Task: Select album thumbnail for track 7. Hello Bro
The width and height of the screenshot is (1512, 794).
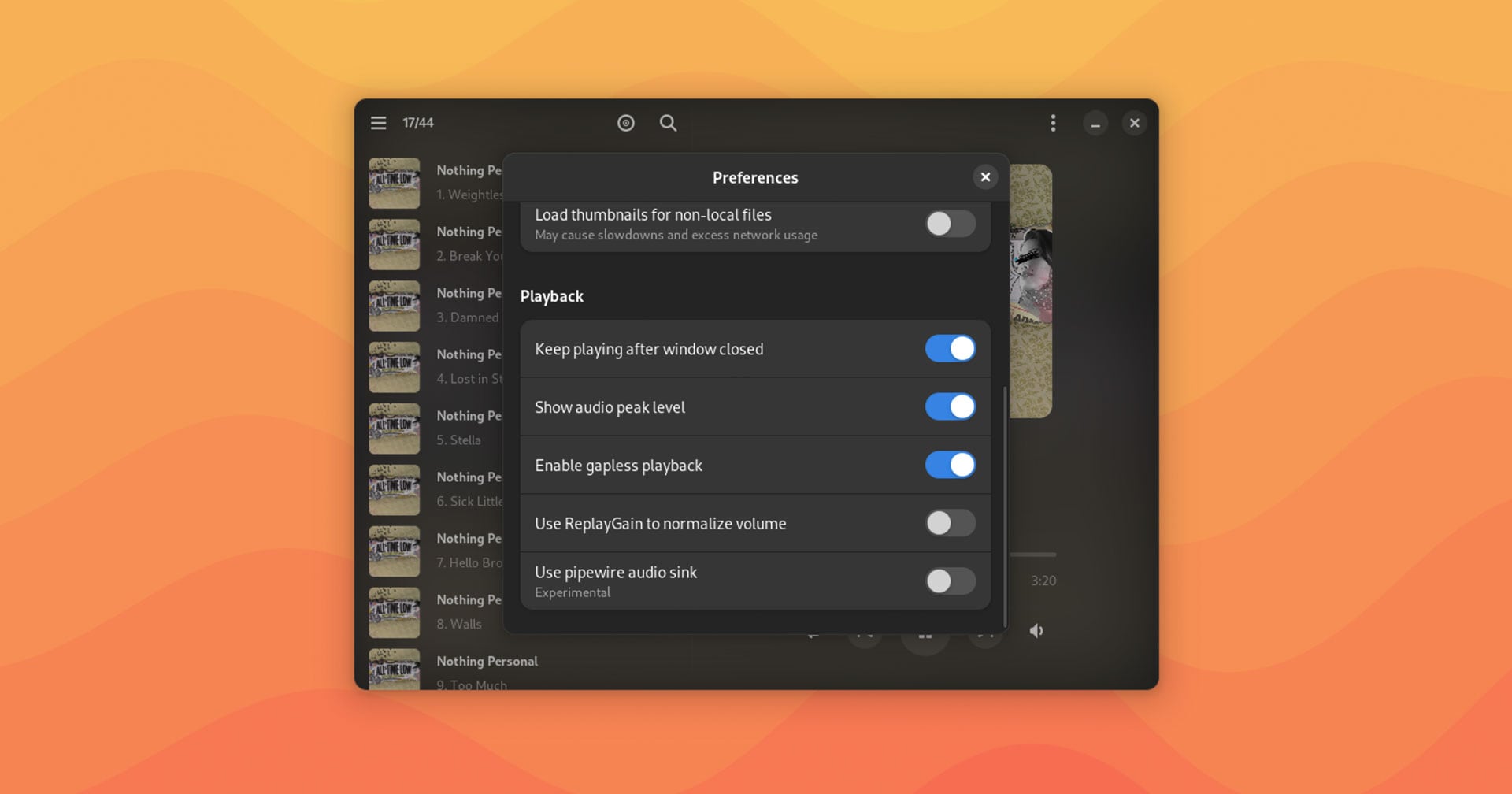Action: coord(395,551)
